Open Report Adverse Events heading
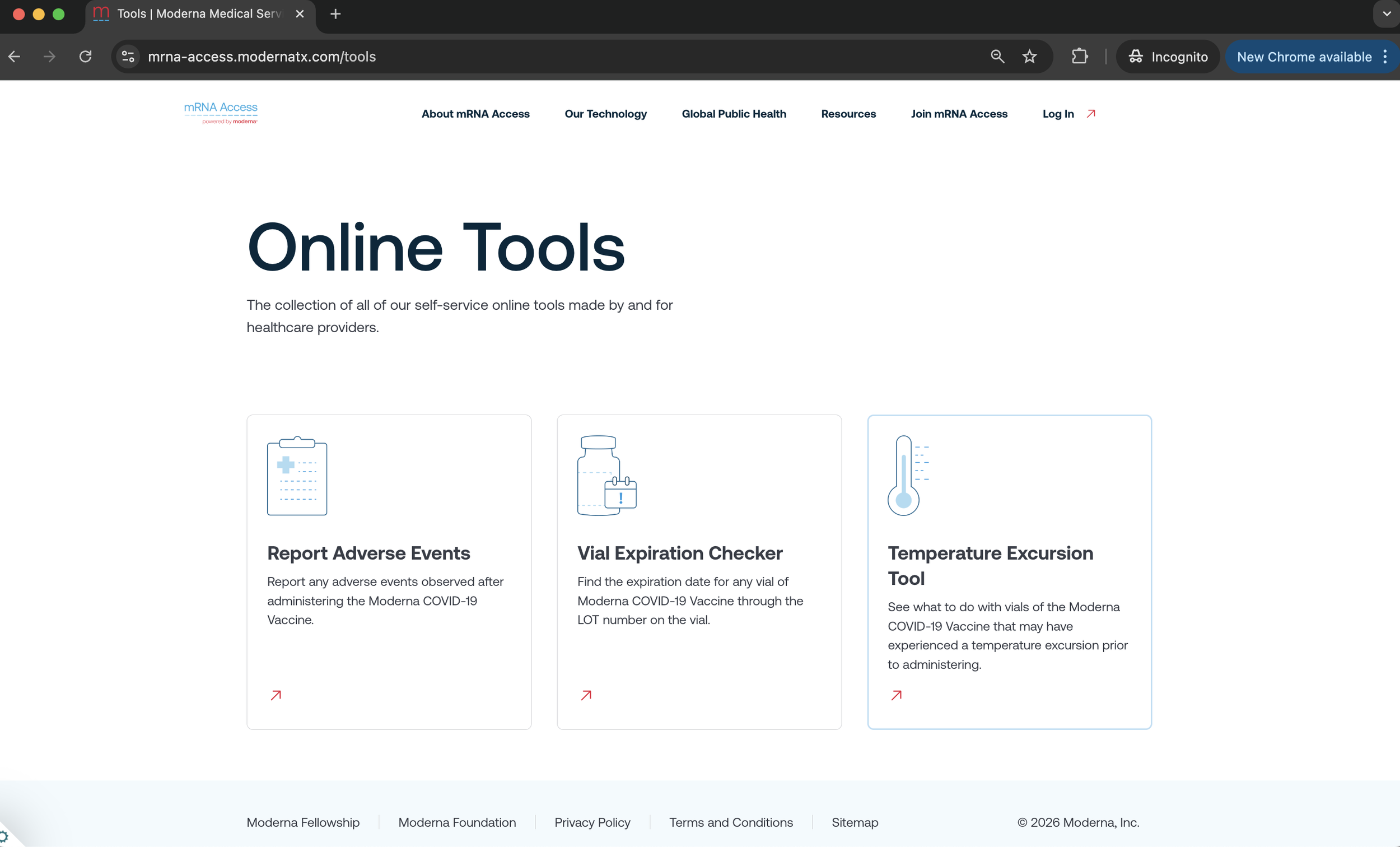The image size is (1400, 847). (x=368, y=553)
